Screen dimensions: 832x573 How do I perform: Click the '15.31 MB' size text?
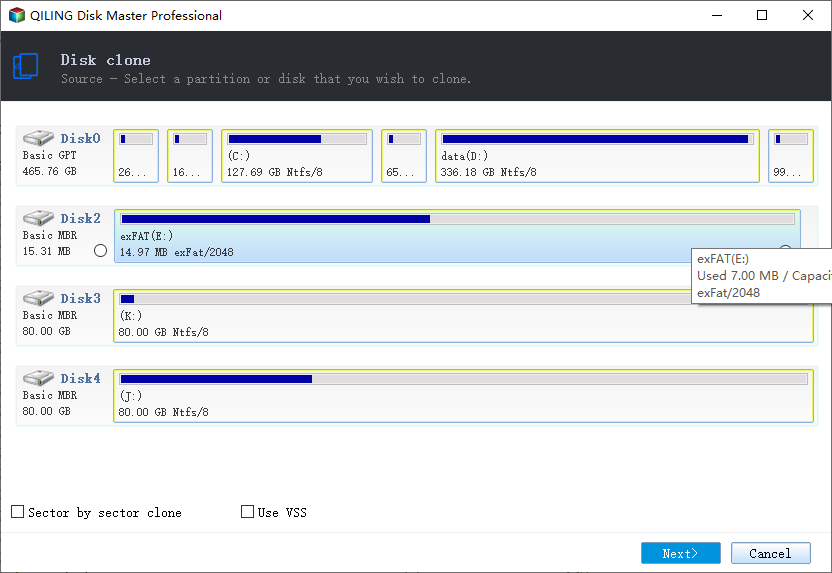[x=46, y=251]
